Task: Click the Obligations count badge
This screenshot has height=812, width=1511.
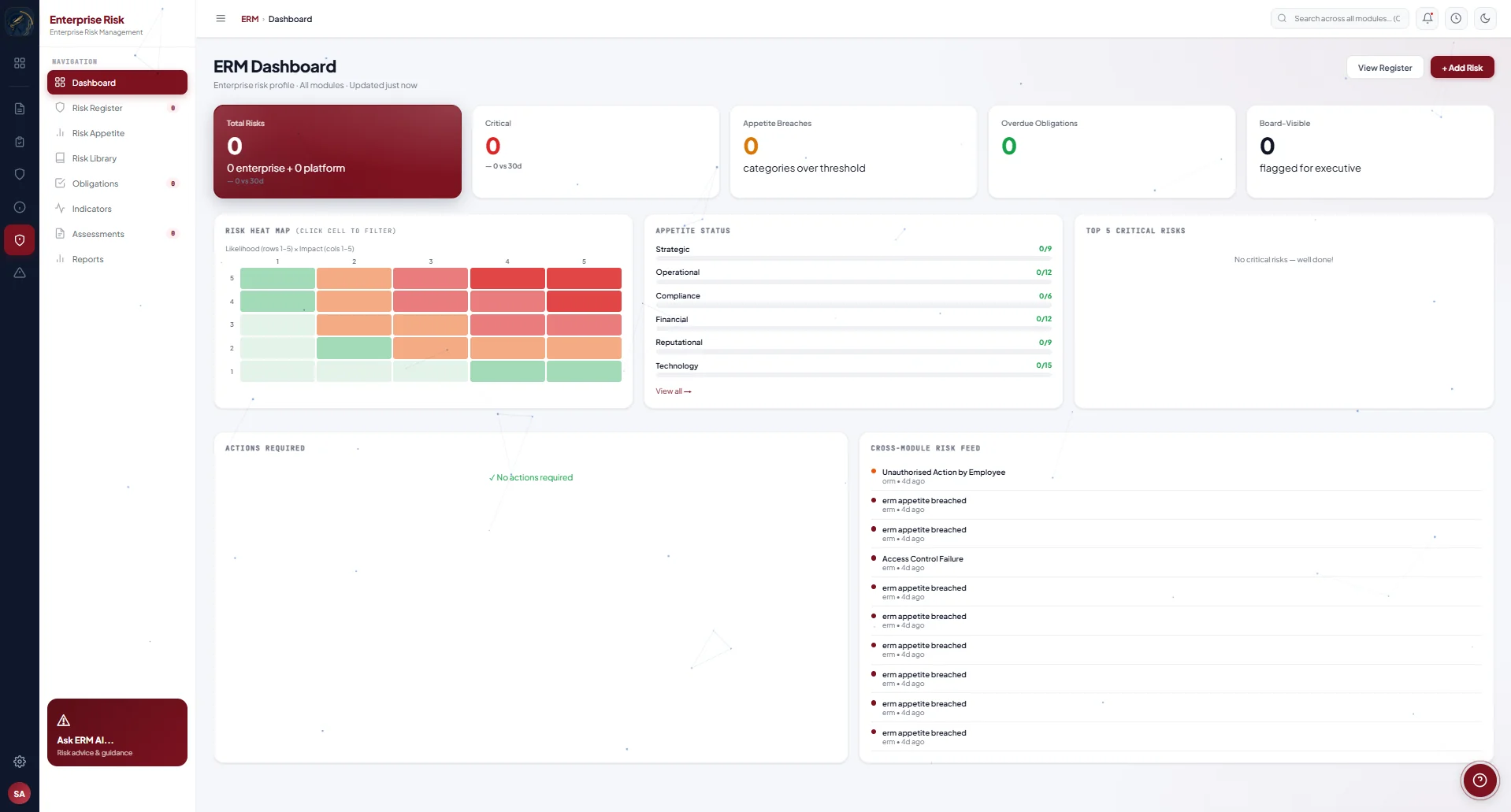Action: click(x=173, y=184)
